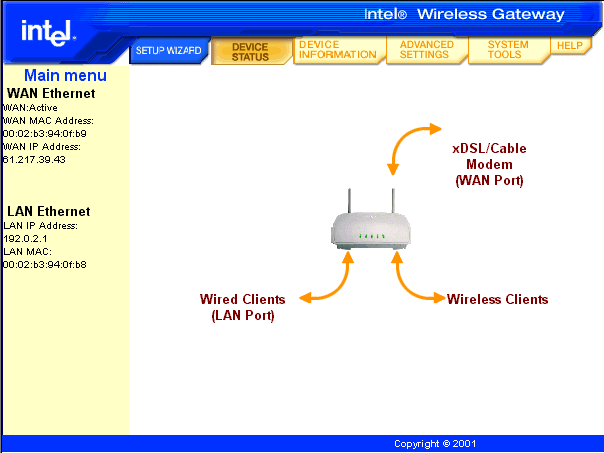Click the LAN MAC label
This screenshot has width=604, height=453.
(27, 252)
